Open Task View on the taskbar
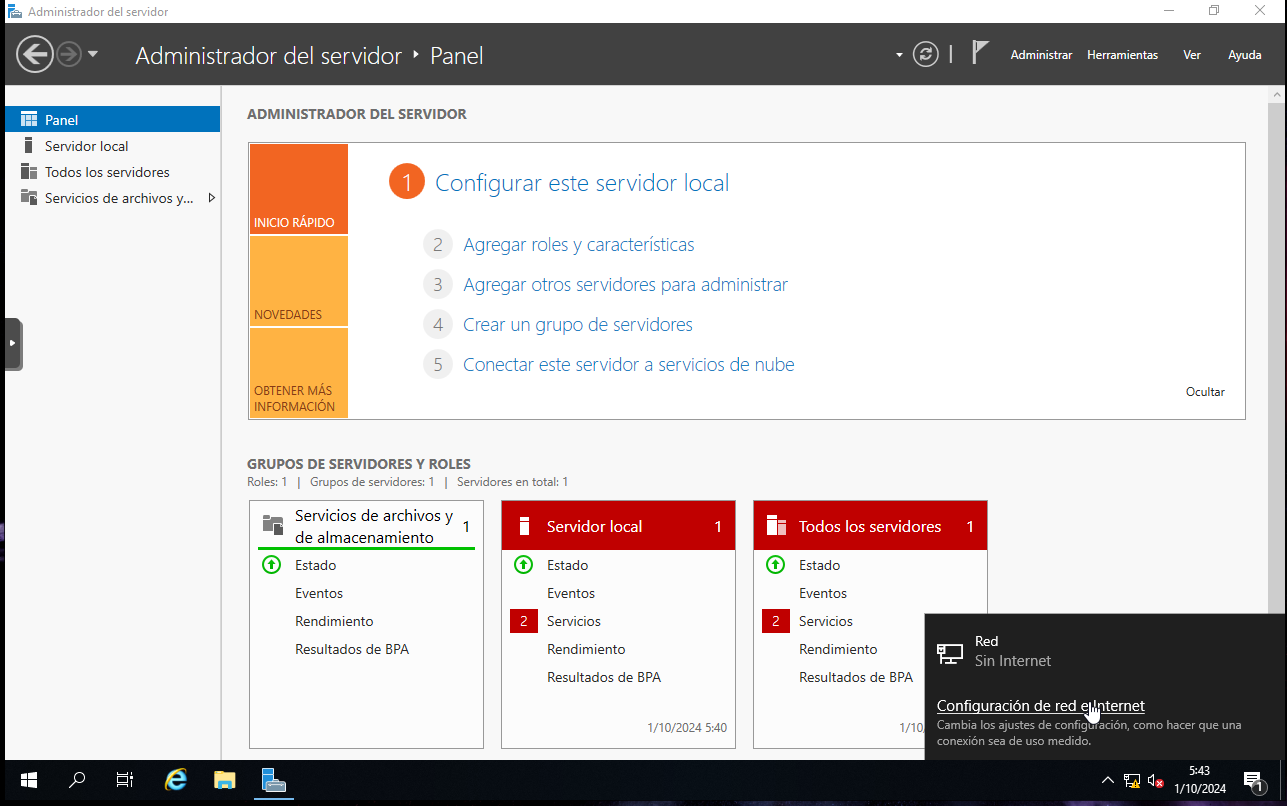 point(125,780)
